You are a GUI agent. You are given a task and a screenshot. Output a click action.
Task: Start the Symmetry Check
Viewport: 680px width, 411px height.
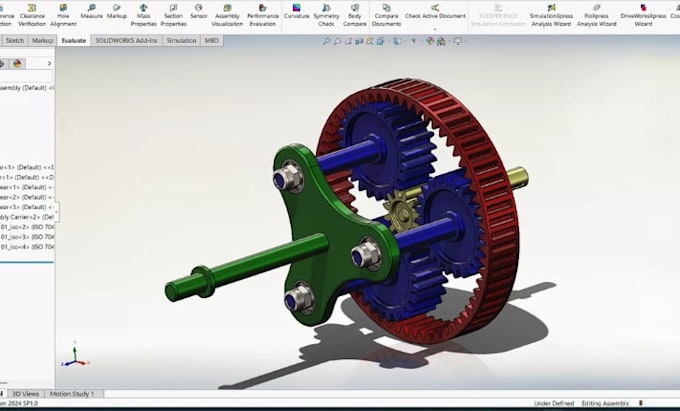(326, 16)
